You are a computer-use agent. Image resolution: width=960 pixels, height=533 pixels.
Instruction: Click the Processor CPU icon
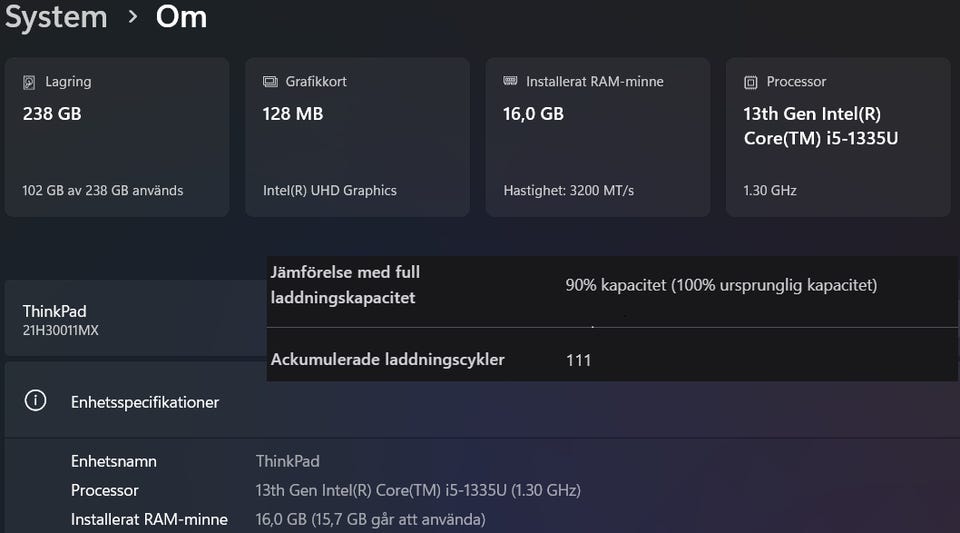pos(750,82)
